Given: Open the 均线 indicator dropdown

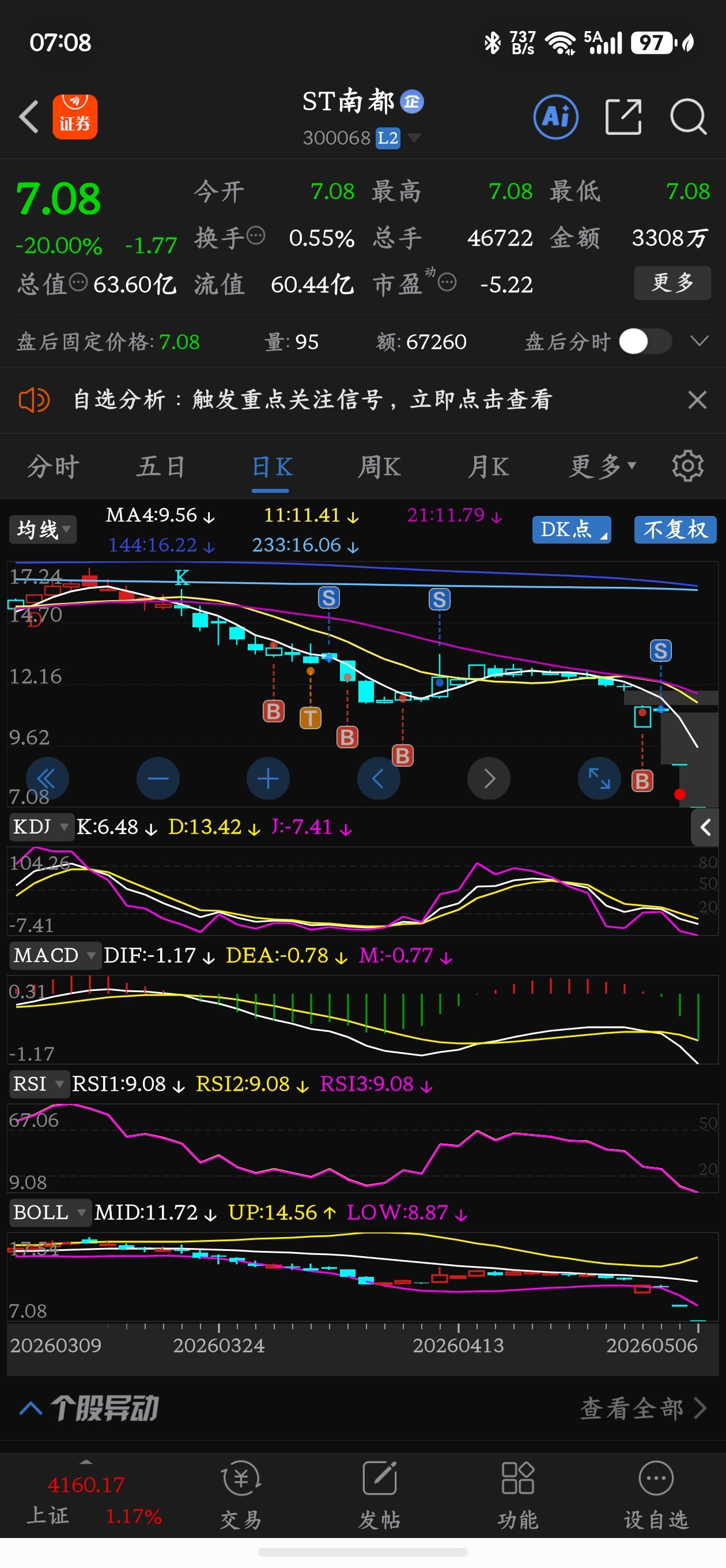Looking at the screenshot, I should tap(43, 530).
